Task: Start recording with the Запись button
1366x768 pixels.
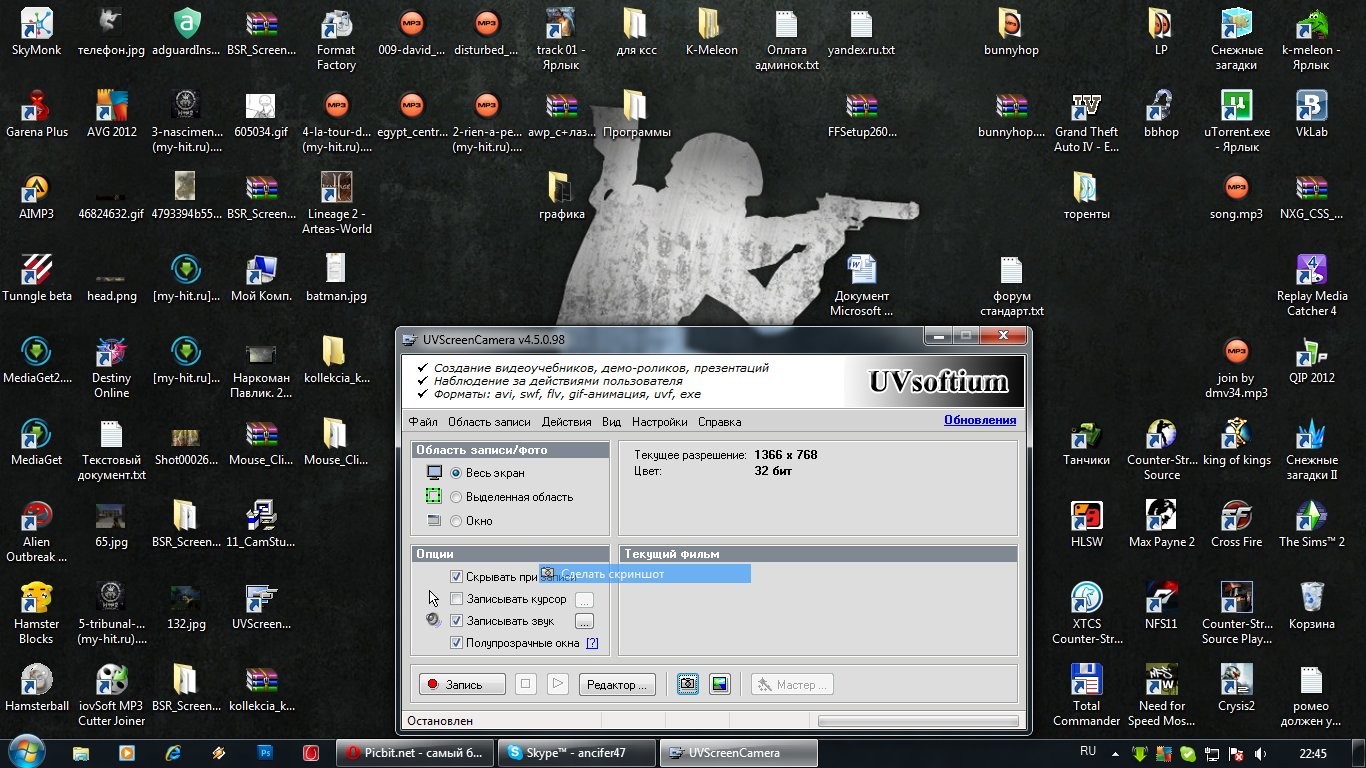Action: 463,684
